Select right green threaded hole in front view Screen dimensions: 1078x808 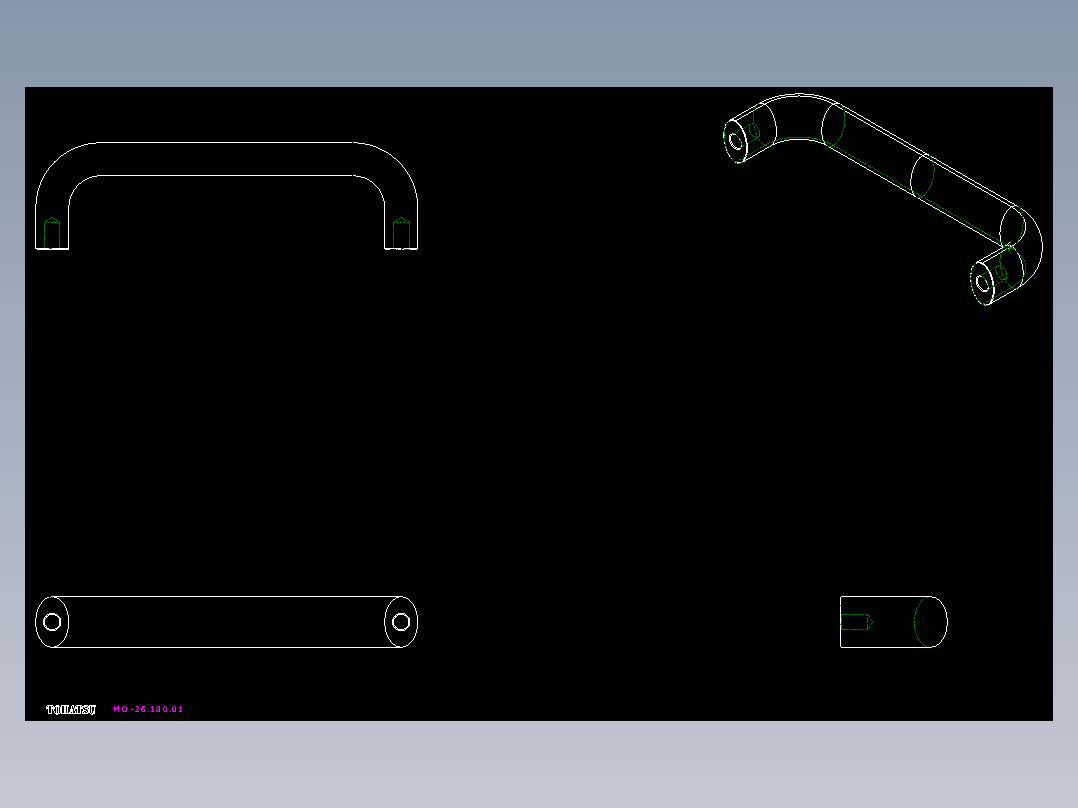402,232
